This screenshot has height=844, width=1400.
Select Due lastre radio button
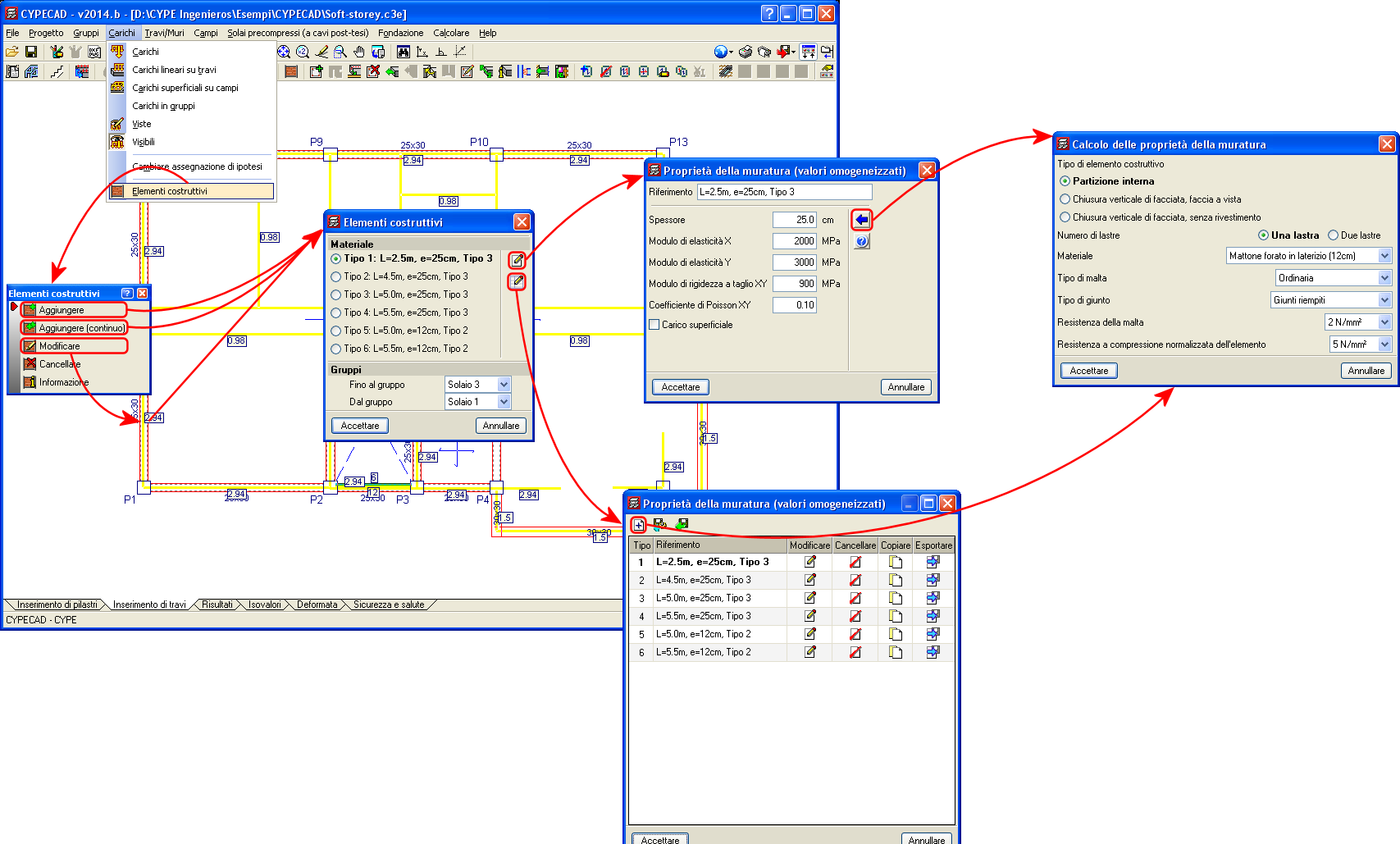coord(1333,235)
